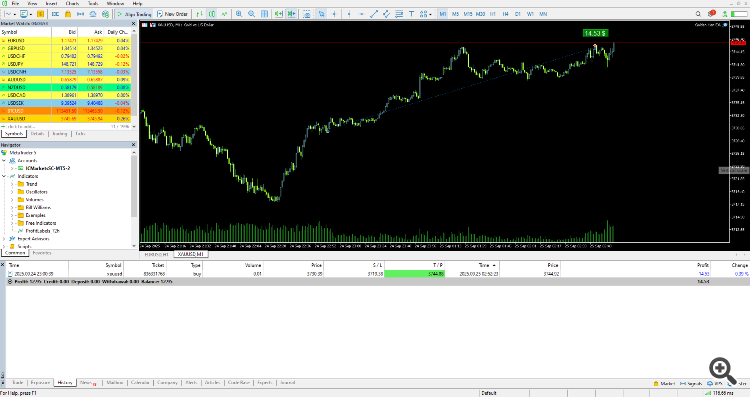
Task: Toggle chart shift icon
Action: tap(291, 14)
